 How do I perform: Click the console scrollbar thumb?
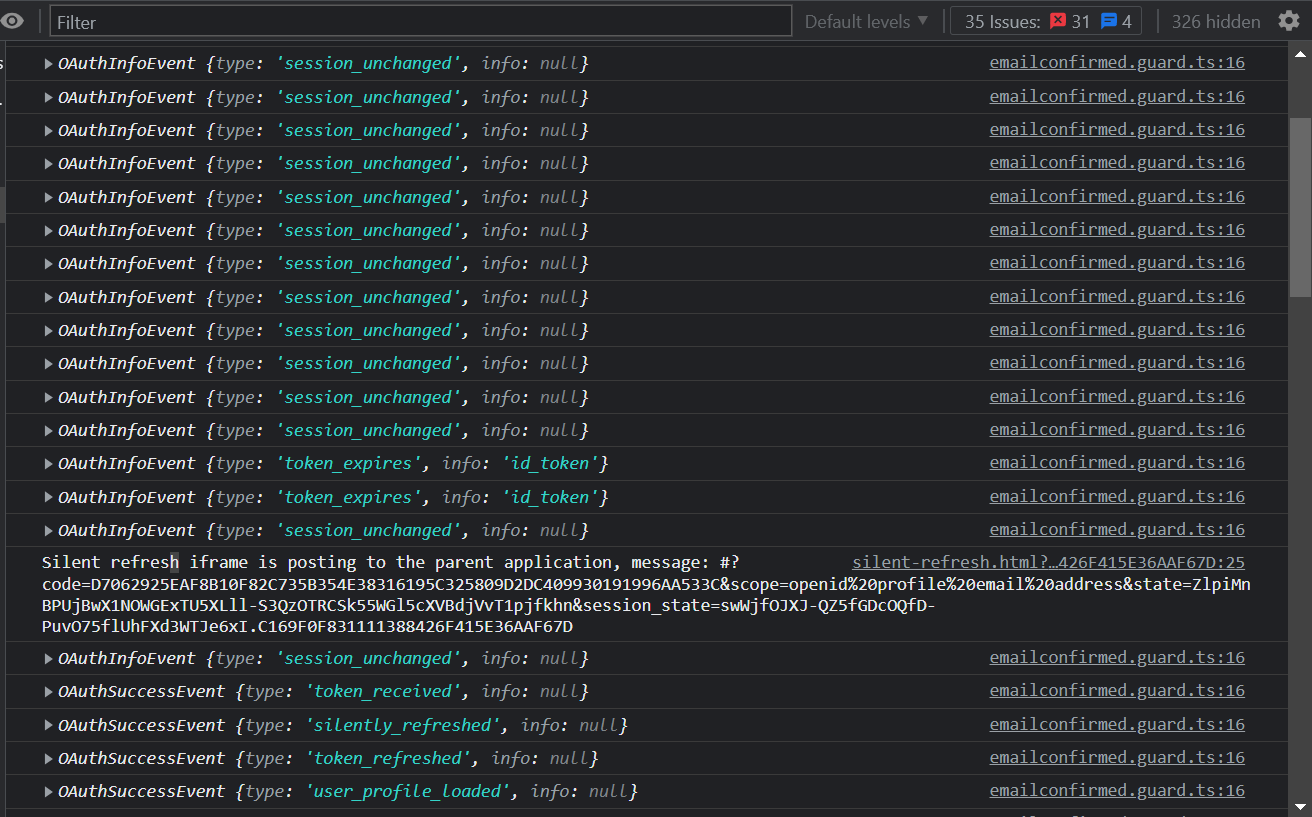point(1302,180)
